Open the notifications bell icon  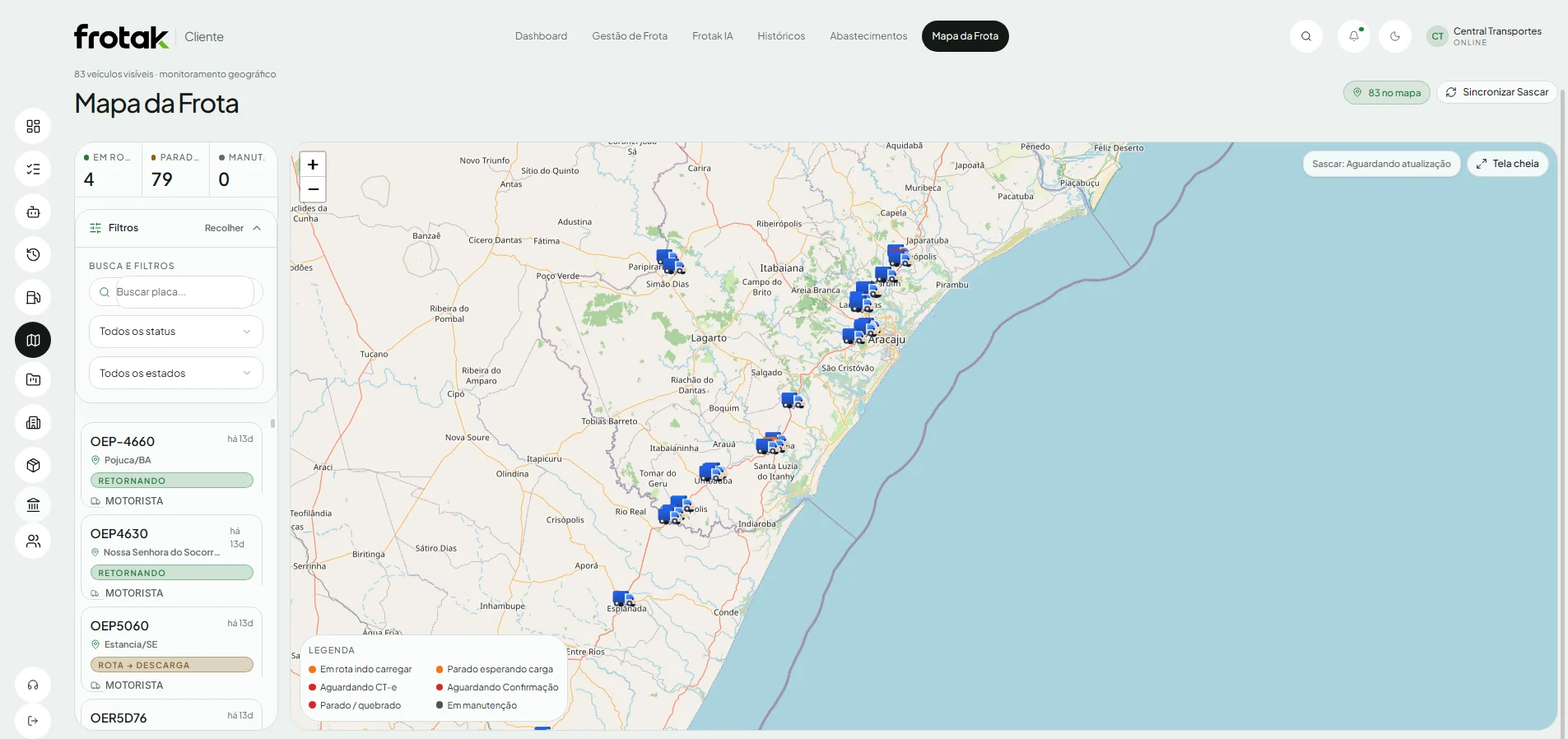[1354, 36]
